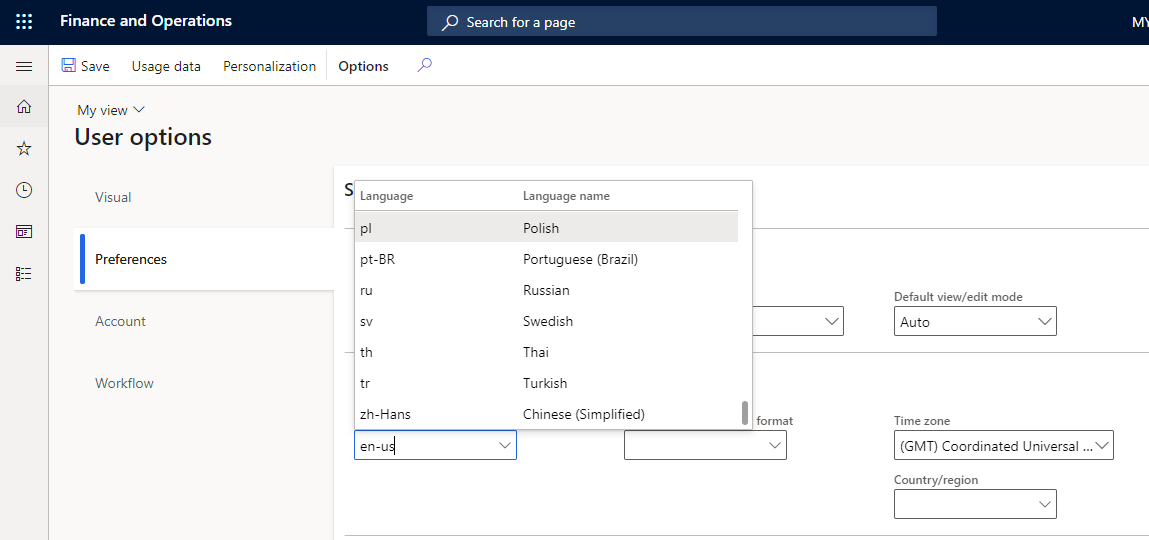1149x540 pixels.
Task: Open Favorites star icon
Action: coord(24,149)
